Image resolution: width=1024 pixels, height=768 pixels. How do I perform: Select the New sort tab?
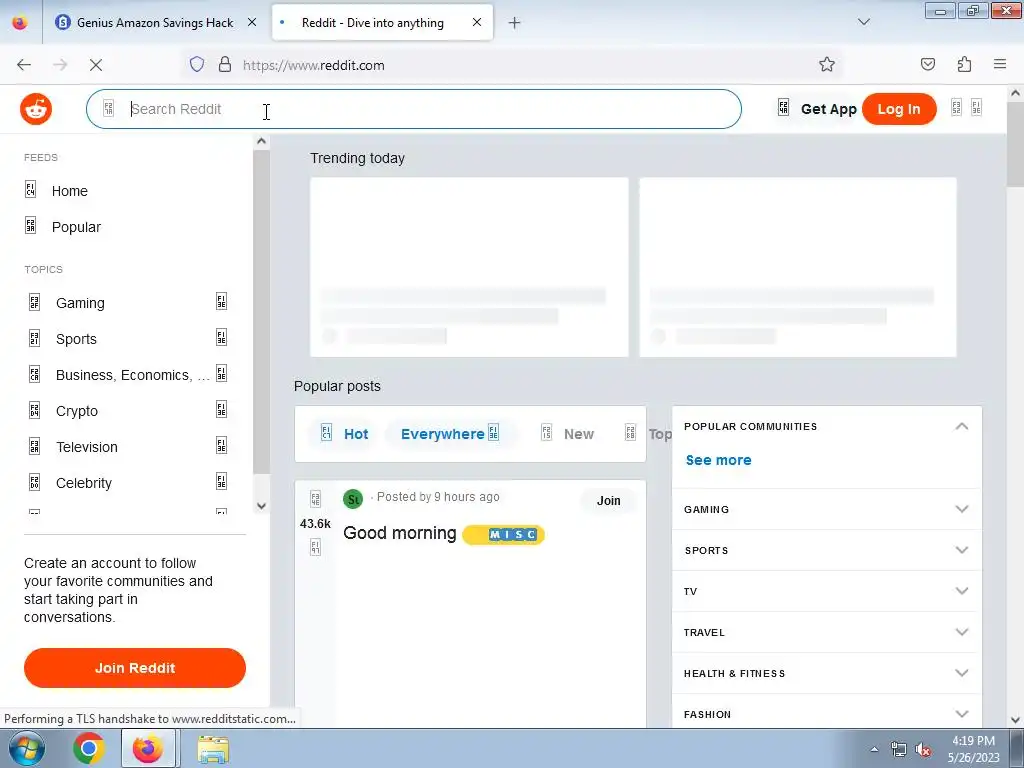coord(568,434)
